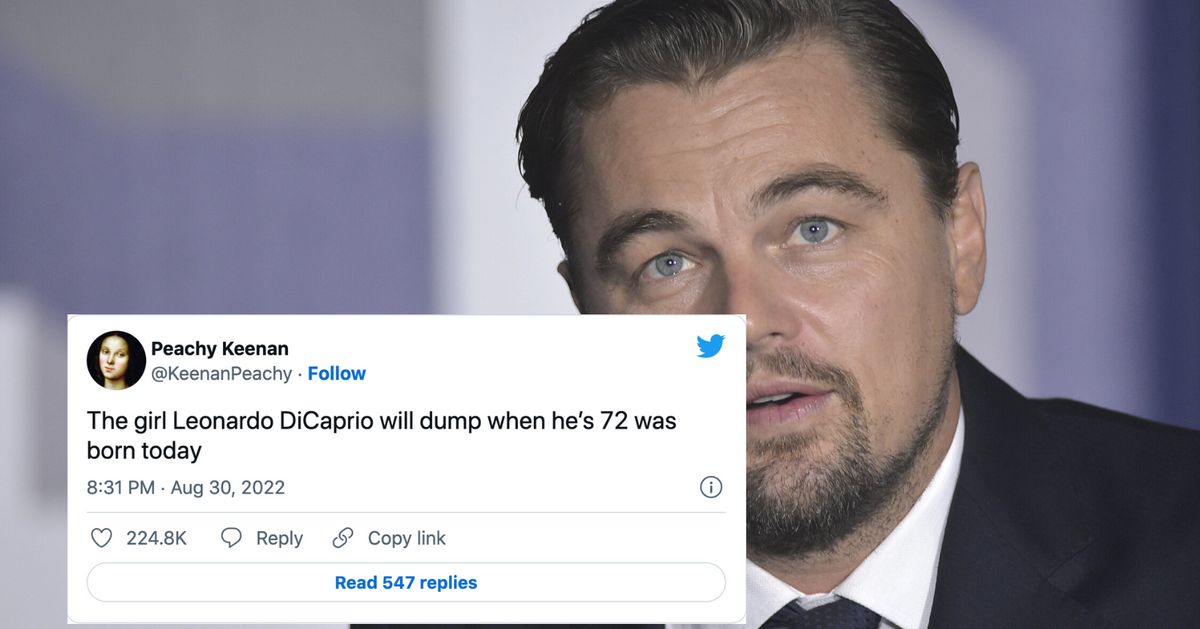Follow the @KeenanPeachy account
This screenshot has width=1200, height=629.
click(336, 373)
